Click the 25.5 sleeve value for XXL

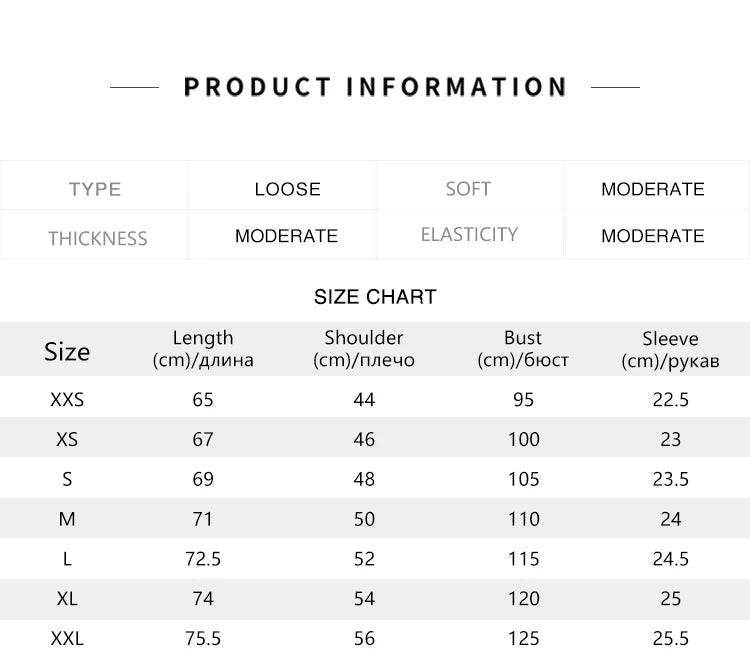click(x=671, y=638)
